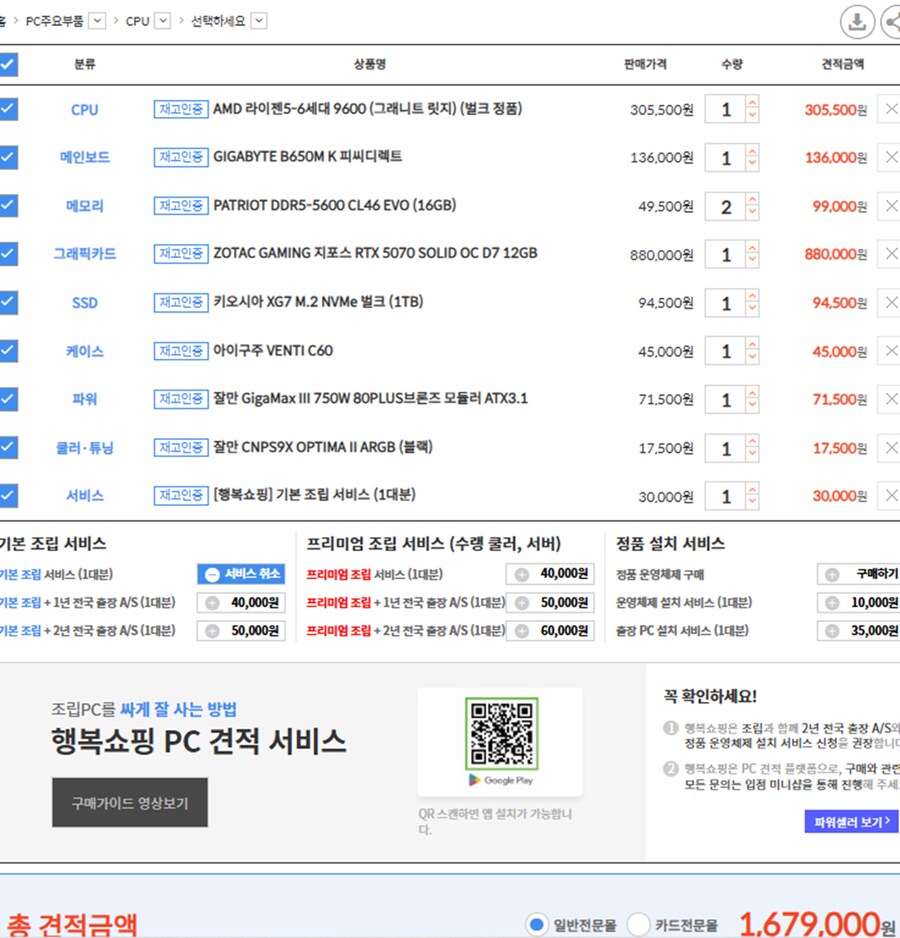Click 구매가이드 영상보기 button
Viewport: 900px width, 938px height.
point(130,803)
